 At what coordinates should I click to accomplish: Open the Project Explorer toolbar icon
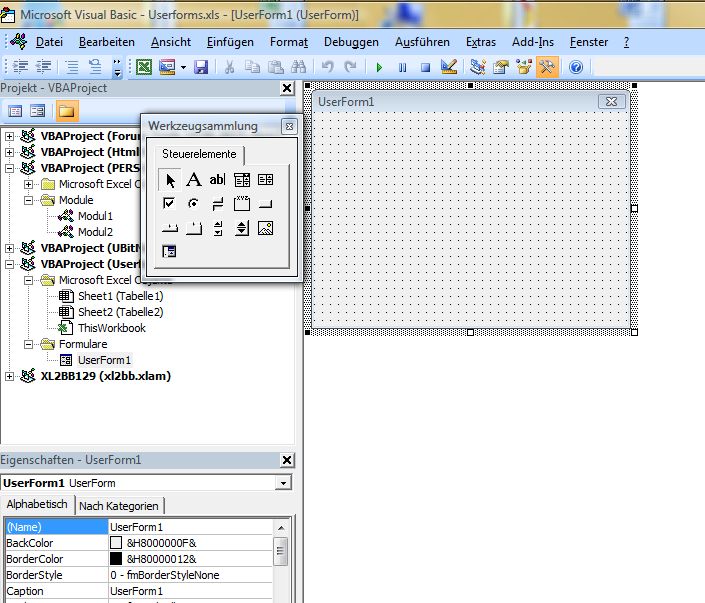(477, 67)
